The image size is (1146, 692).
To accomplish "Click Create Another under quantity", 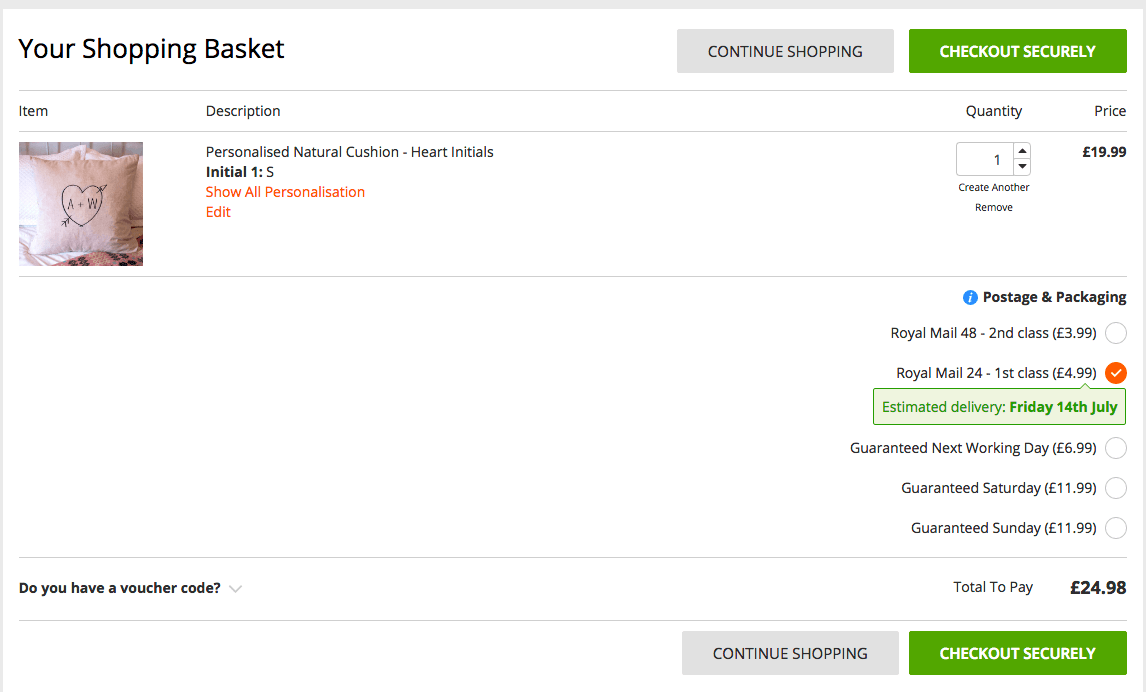I will tap(993, 187).
